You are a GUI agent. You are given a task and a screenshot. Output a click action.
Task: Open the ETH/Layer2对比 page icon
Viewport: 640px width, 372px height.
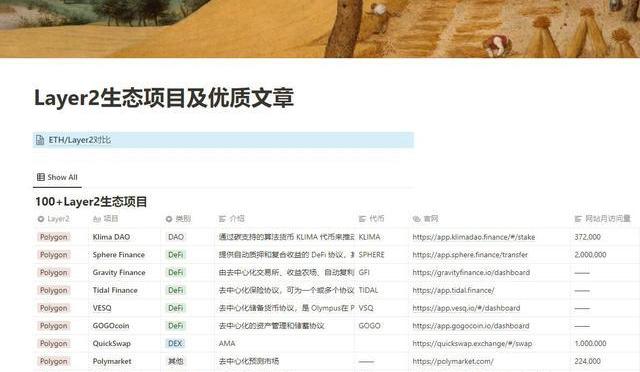tap(40, 140)
